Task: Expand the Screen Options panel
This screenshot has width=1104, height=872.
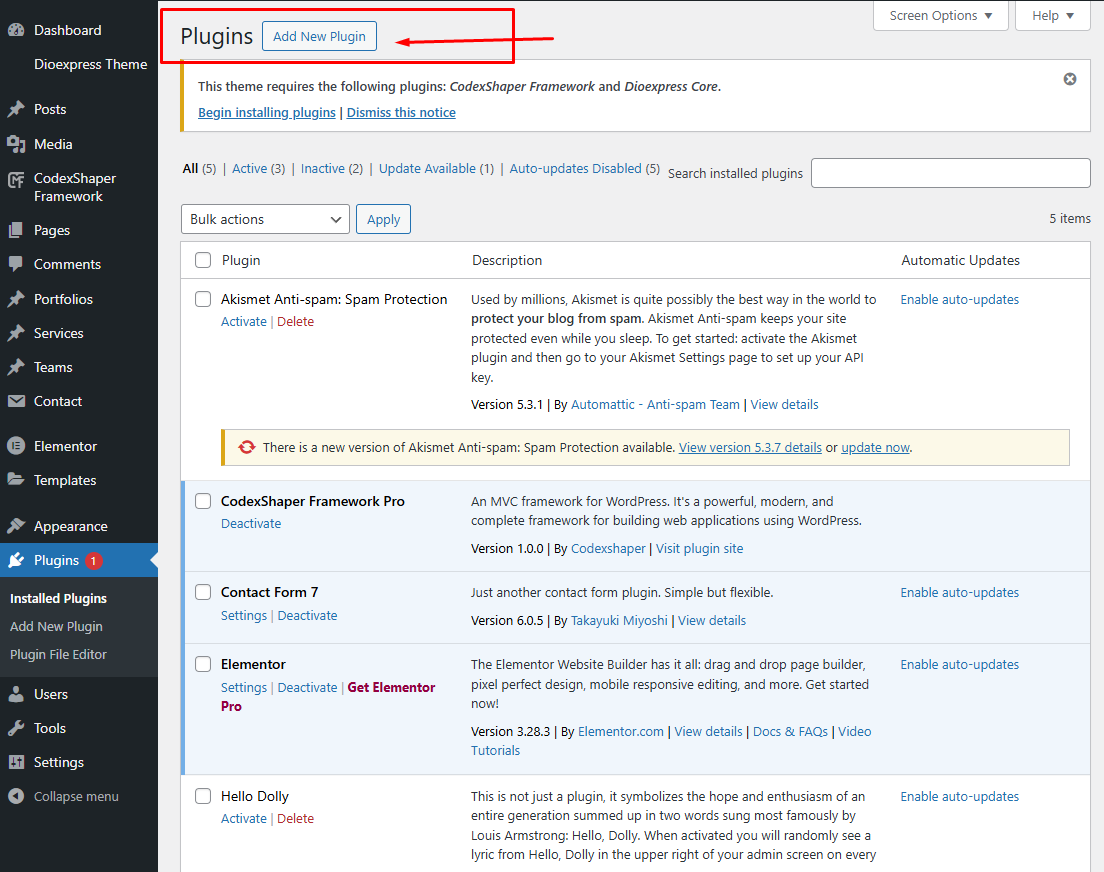Action: click(941, 15)
